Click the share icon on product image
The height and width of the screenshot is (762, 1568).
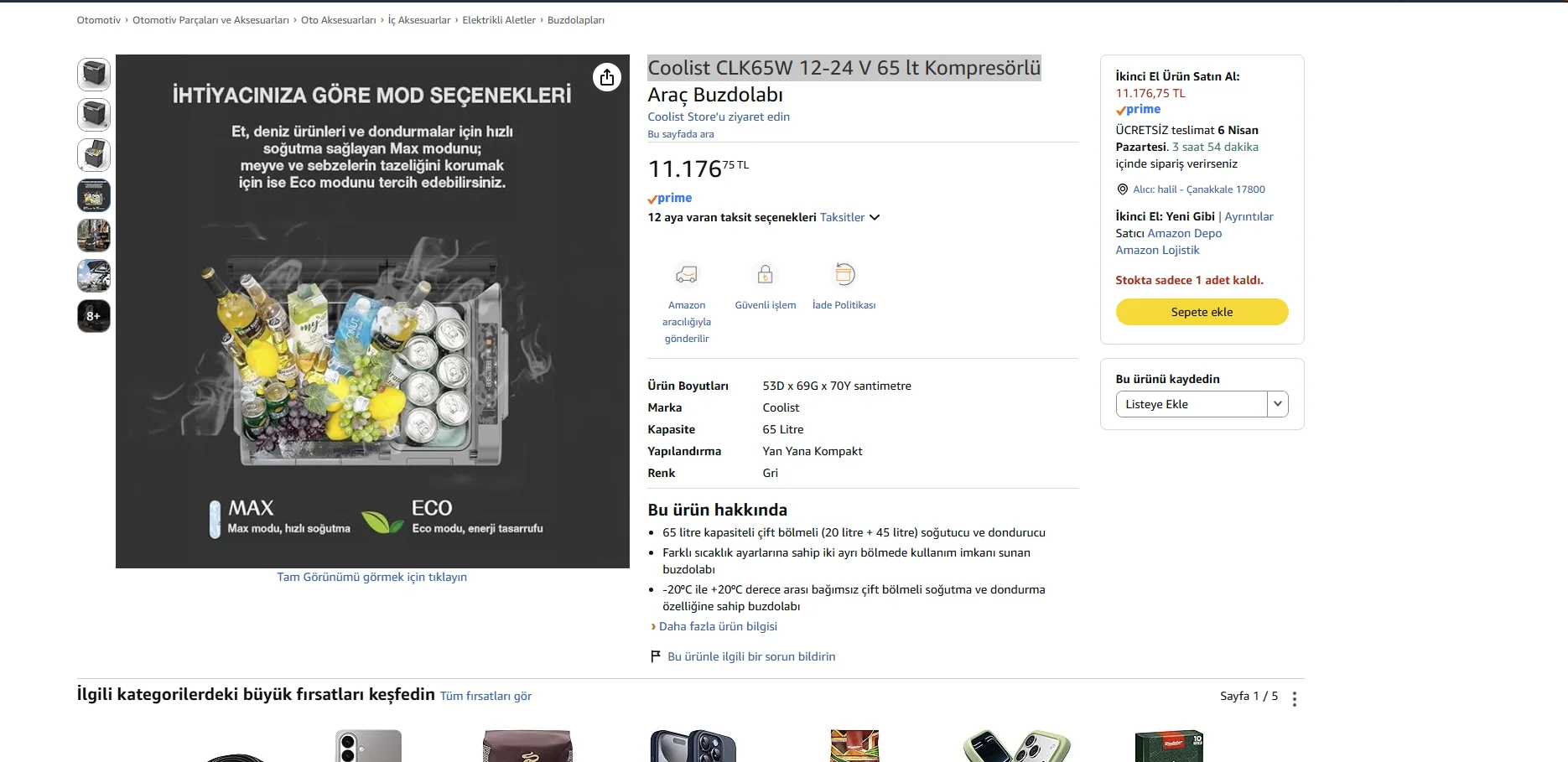coord(607,77)
